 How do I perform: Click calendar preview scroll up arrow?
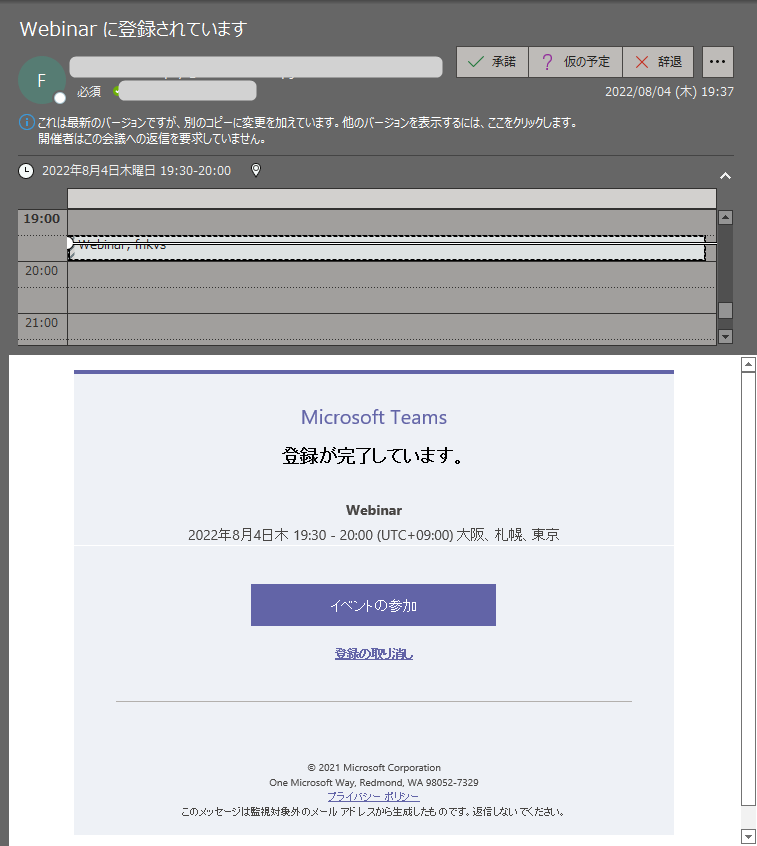[x=725, y=217]
